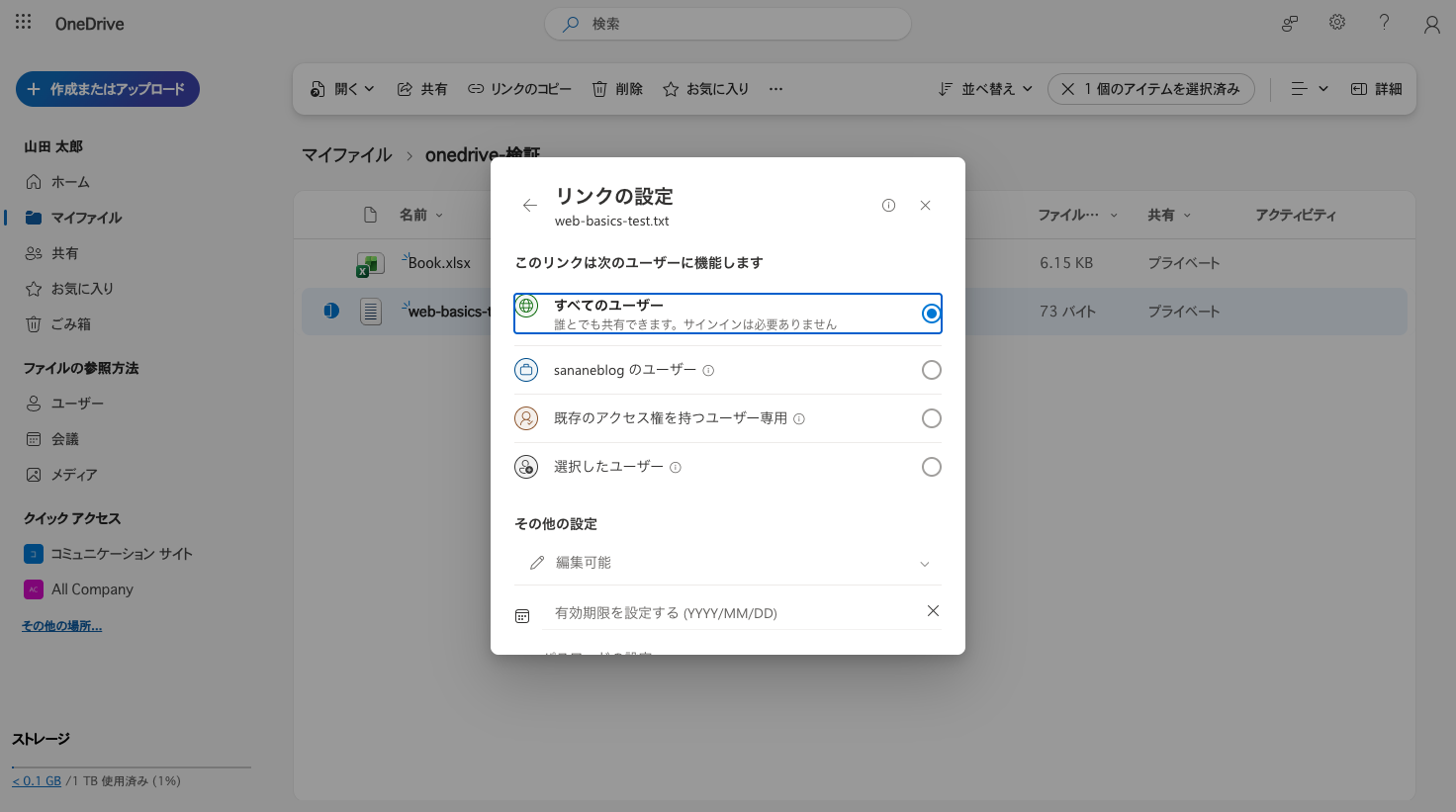Click the マイファイル breadcrumb
This screenshot has height=812, width=1456.
pyautogui.click(x=347, y=155)
